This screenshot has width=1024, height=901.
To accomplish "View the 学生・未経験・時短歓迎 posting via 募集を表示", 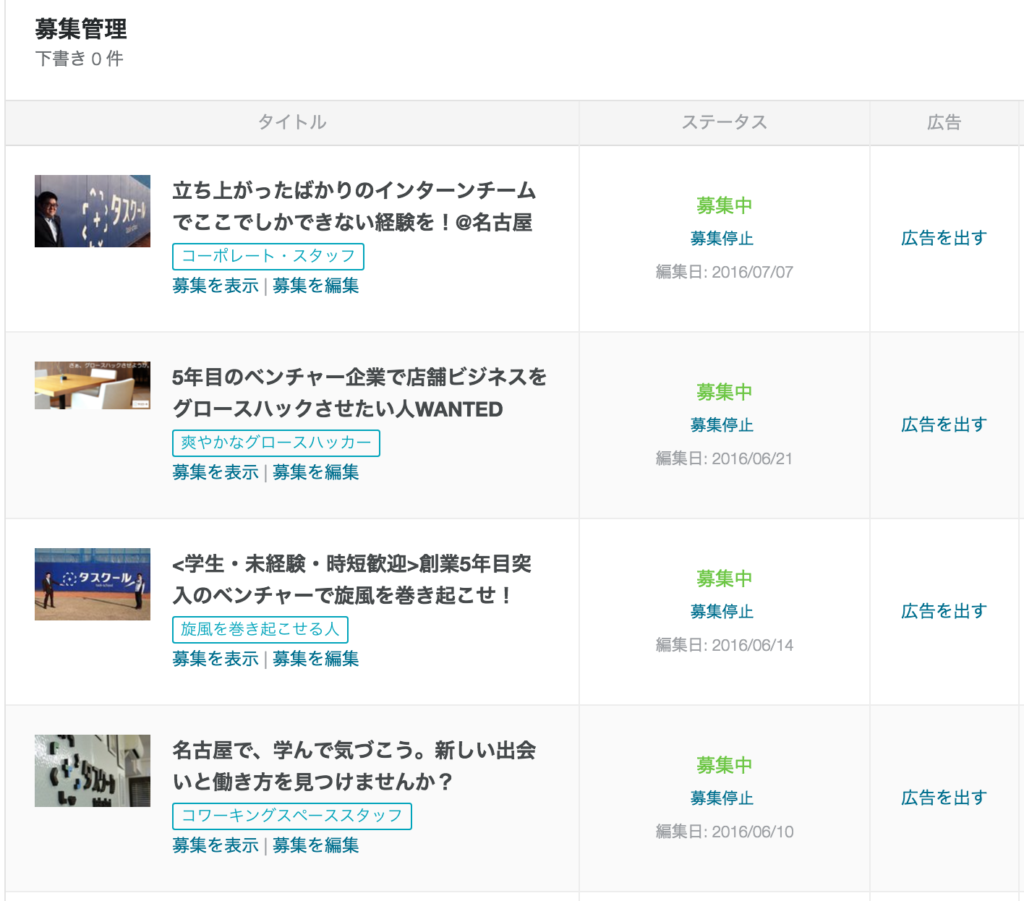I will pos(215,659).
